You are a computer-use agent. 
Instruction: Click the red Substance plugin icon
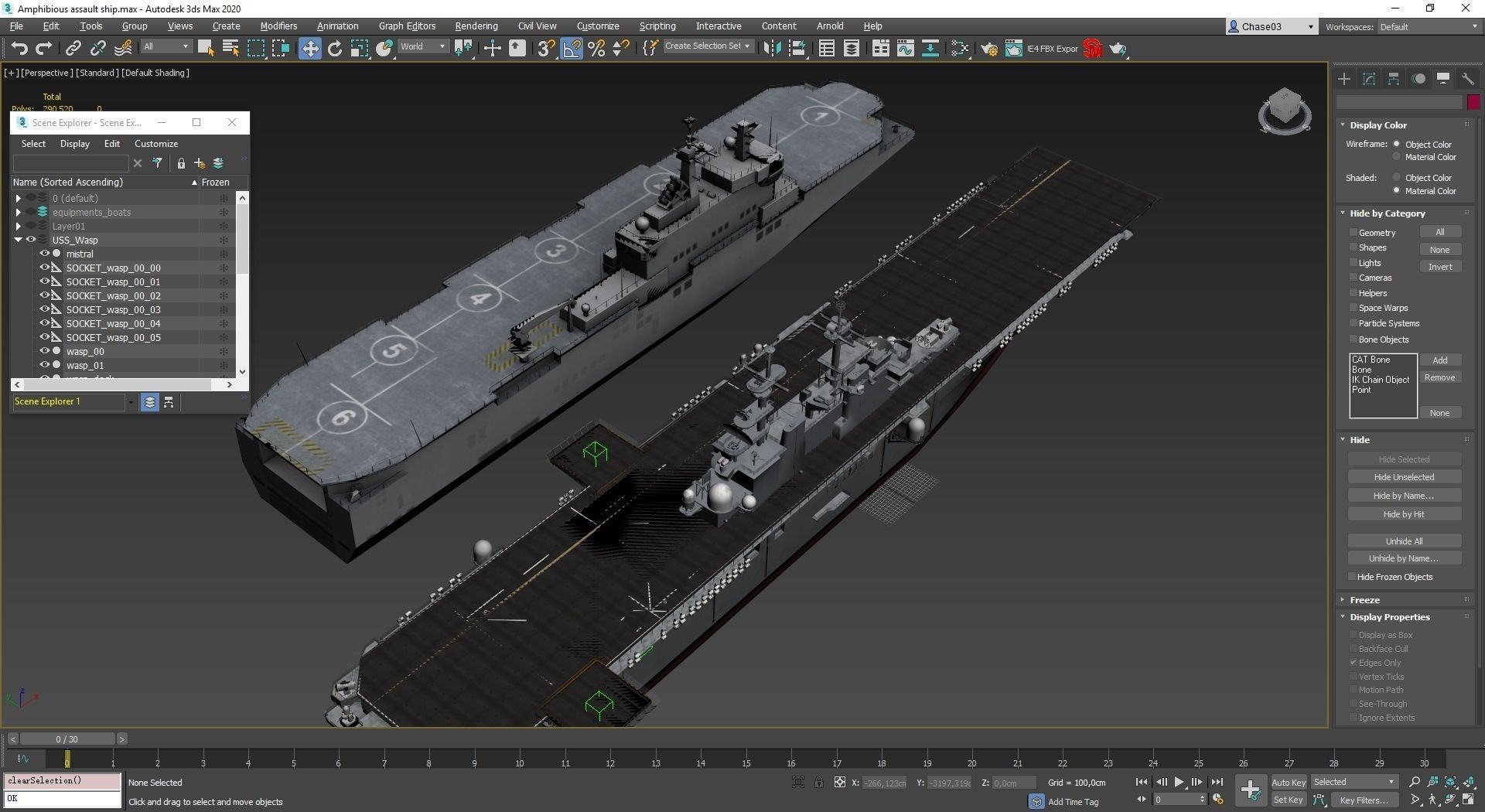(x=1092, y=48)
